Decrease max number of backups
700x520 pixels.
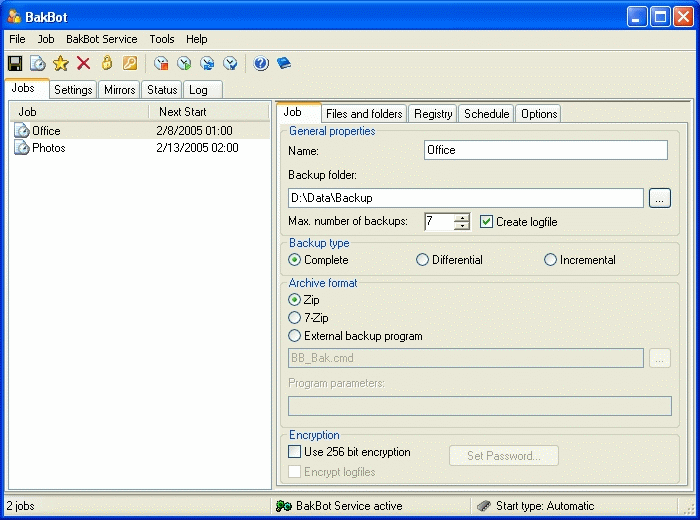[x=462, y=226]
